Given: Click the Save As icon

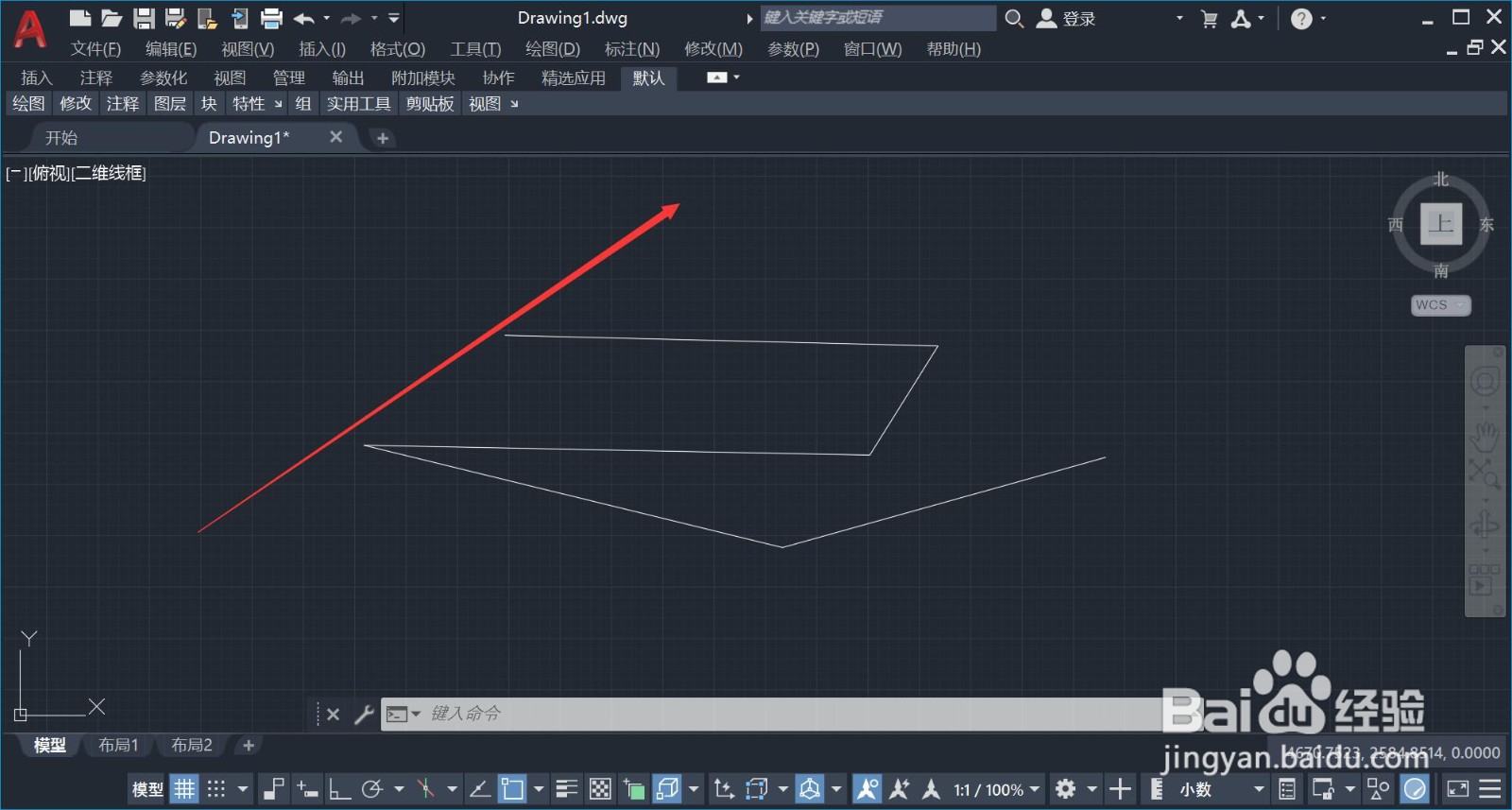Looking at the screenshot, I should (x=175, y=17).
